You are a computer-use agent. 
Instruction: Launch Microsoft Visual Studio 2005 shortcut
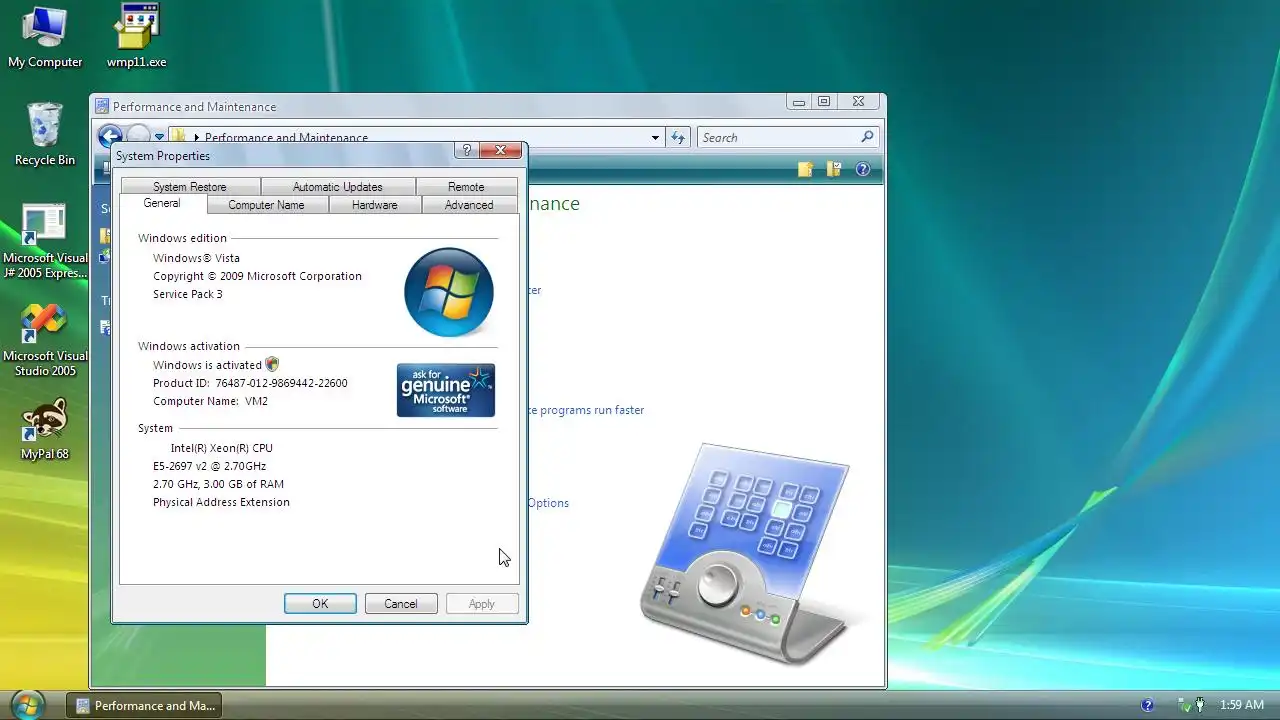(x=44, y=340)
